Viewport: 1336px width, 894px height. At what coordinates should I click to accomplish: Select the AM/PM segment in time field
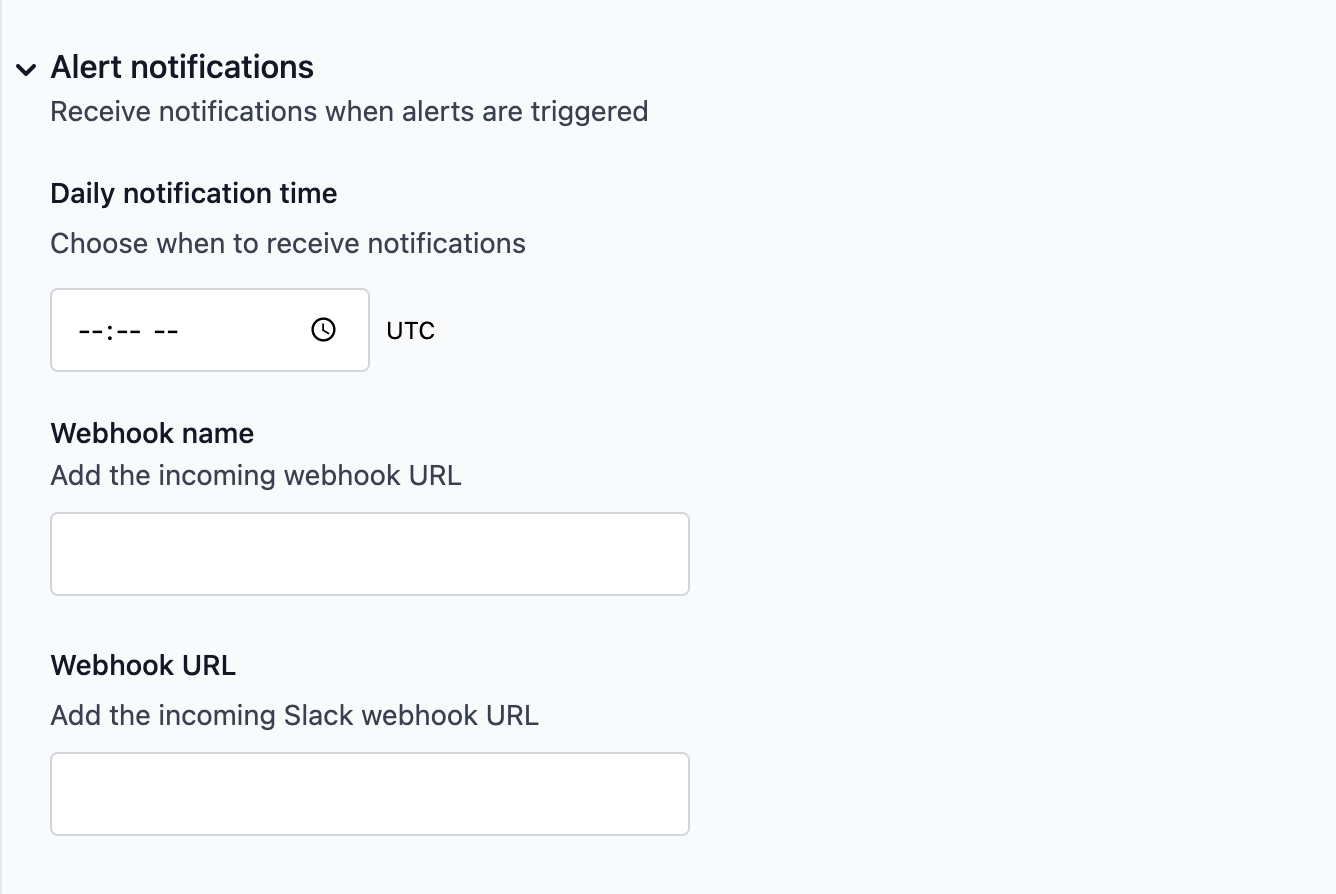click(x=166, y=331)
